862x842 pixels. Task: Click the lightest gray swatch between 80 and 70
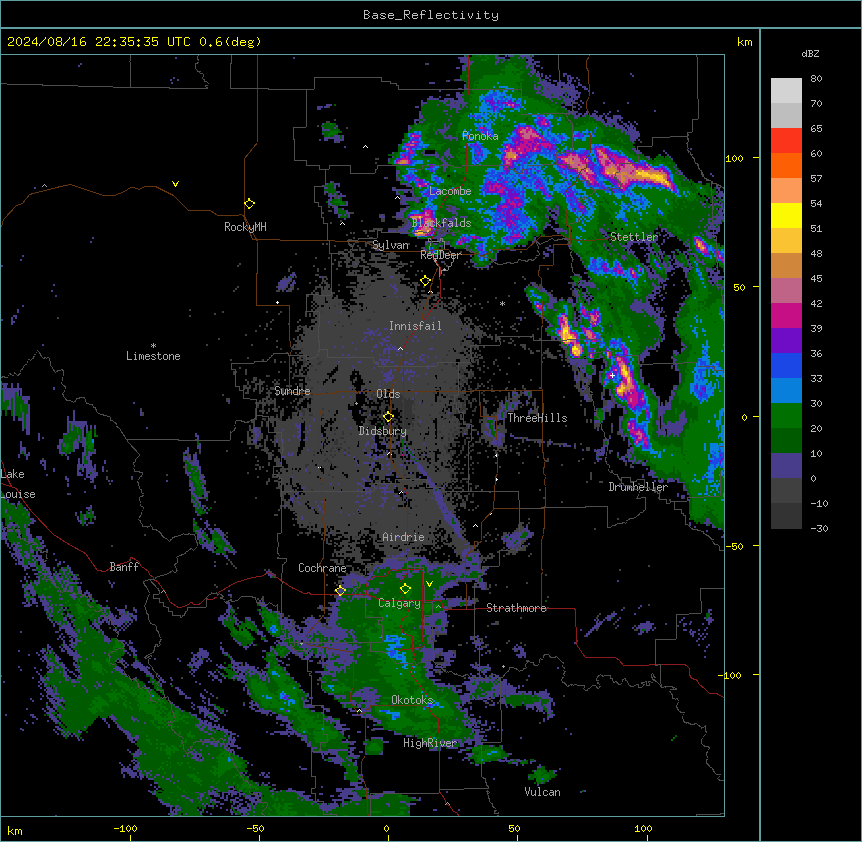pyautogui.click(x=786, y=91)
